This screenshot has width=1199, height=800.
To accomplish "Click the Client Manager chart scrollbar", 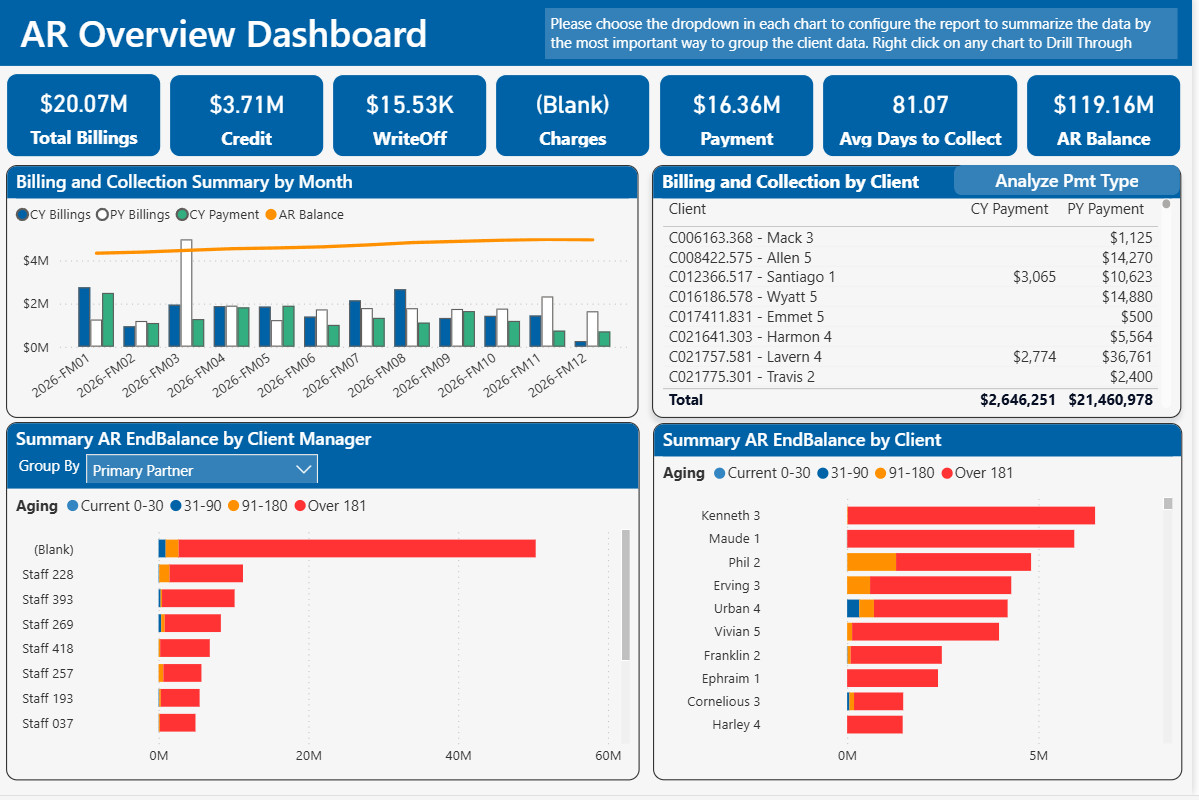I will tap(625, 595).
